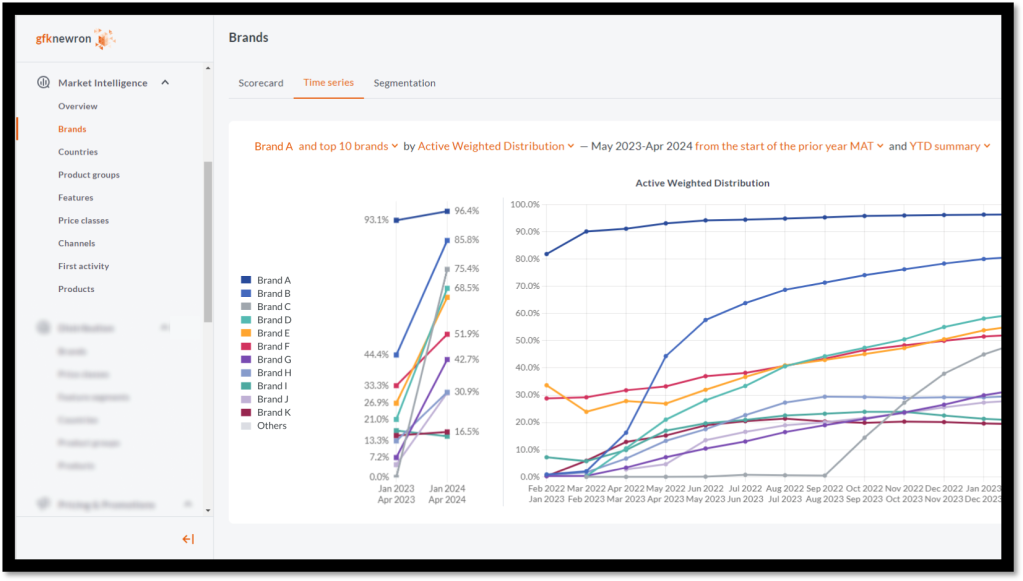Collapse the sidebar with the arrow icon
This screenshot has width=1023, height=581.
(188, 539)
